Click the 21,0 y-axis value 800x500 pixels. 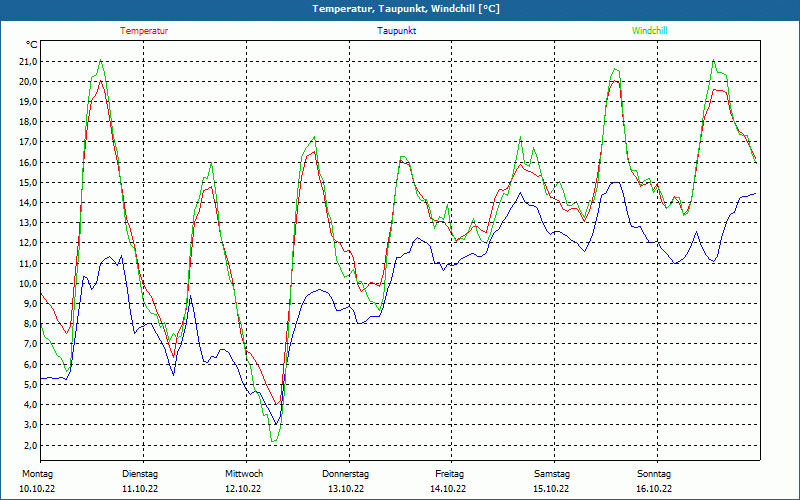(28, 62)
